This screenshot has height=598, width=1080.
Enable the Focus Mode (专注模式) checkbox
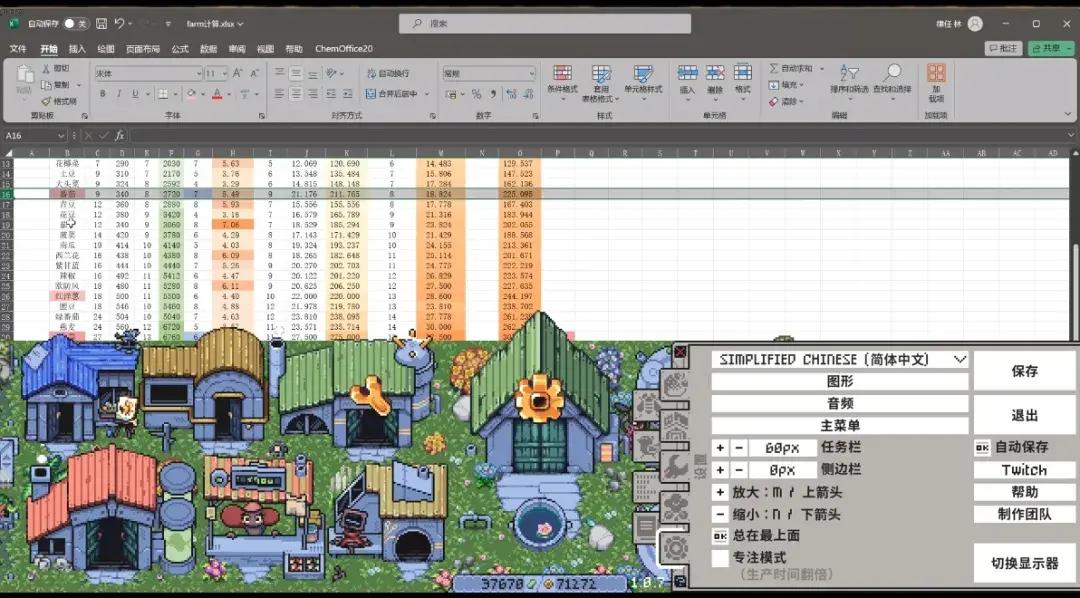pyautogui.click(x=720, y=558)
